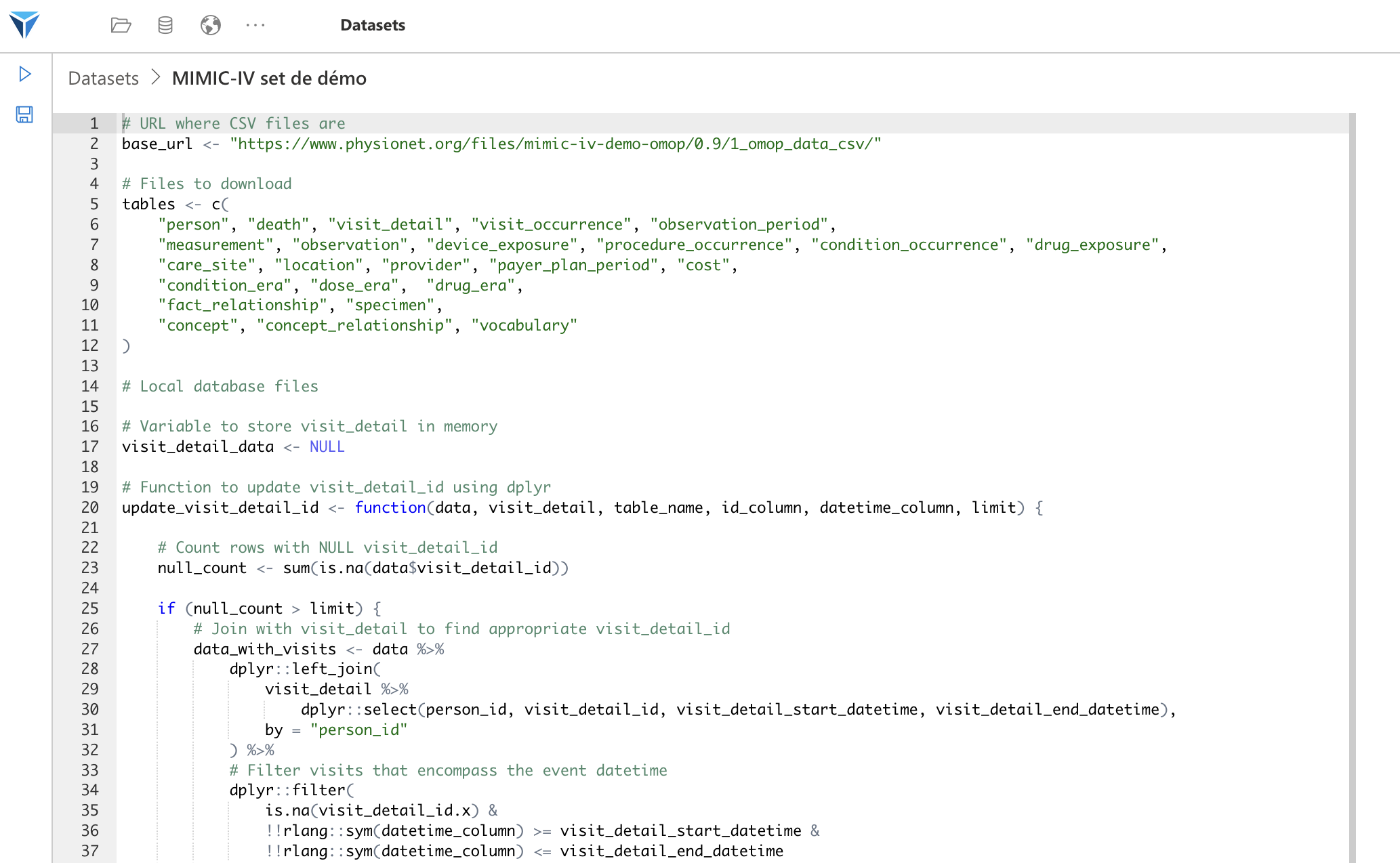
Task: Click 'dplyr::left_join(' on line 28
Action: pos(306,669)
